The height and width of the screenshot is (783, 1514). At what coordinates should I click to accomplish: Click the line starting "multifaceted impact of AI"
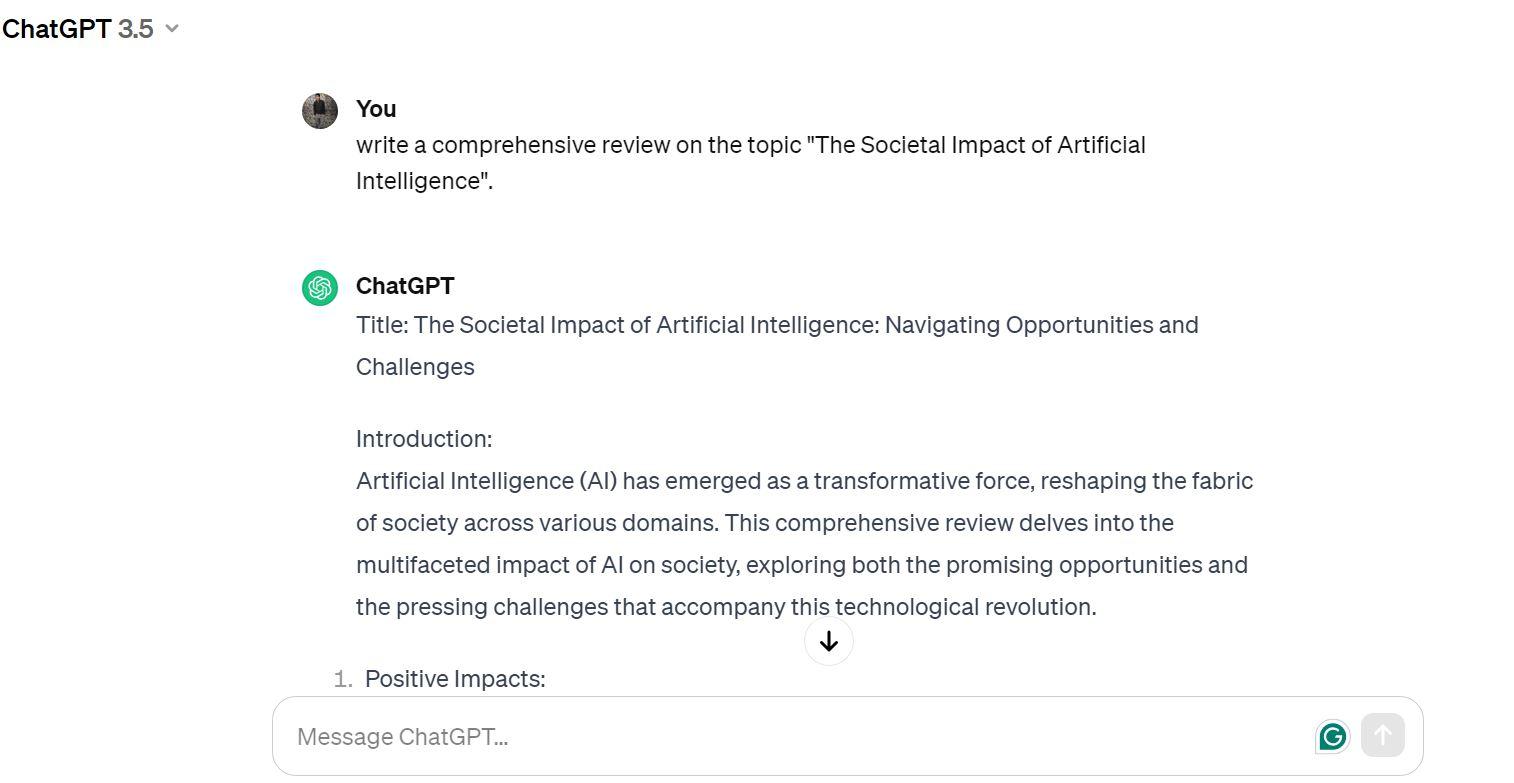pyautogui.click(x=801, y=565)
